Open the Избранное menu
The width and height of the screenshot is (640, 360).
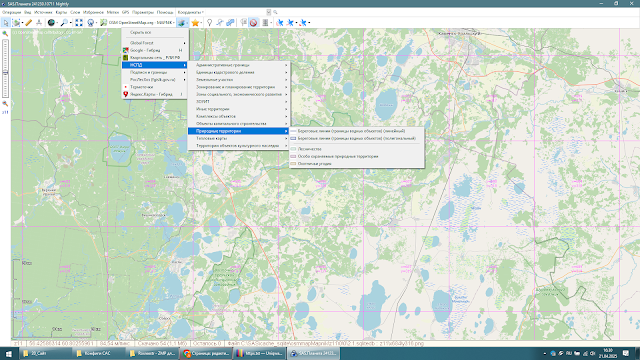(93, 12)
